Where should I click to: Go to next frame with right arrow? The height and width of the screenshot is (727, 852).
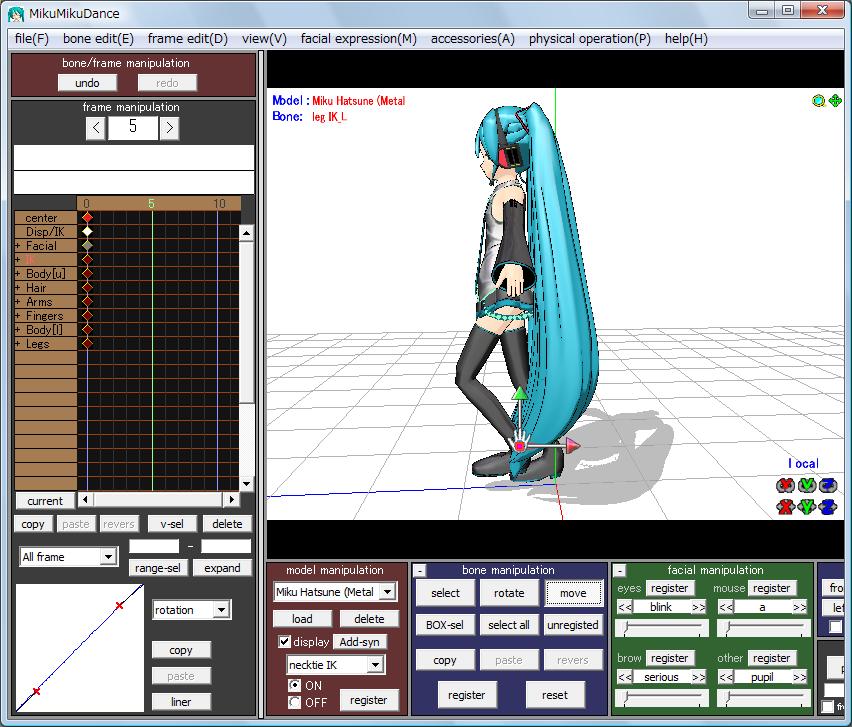click(x=170, y=128)
